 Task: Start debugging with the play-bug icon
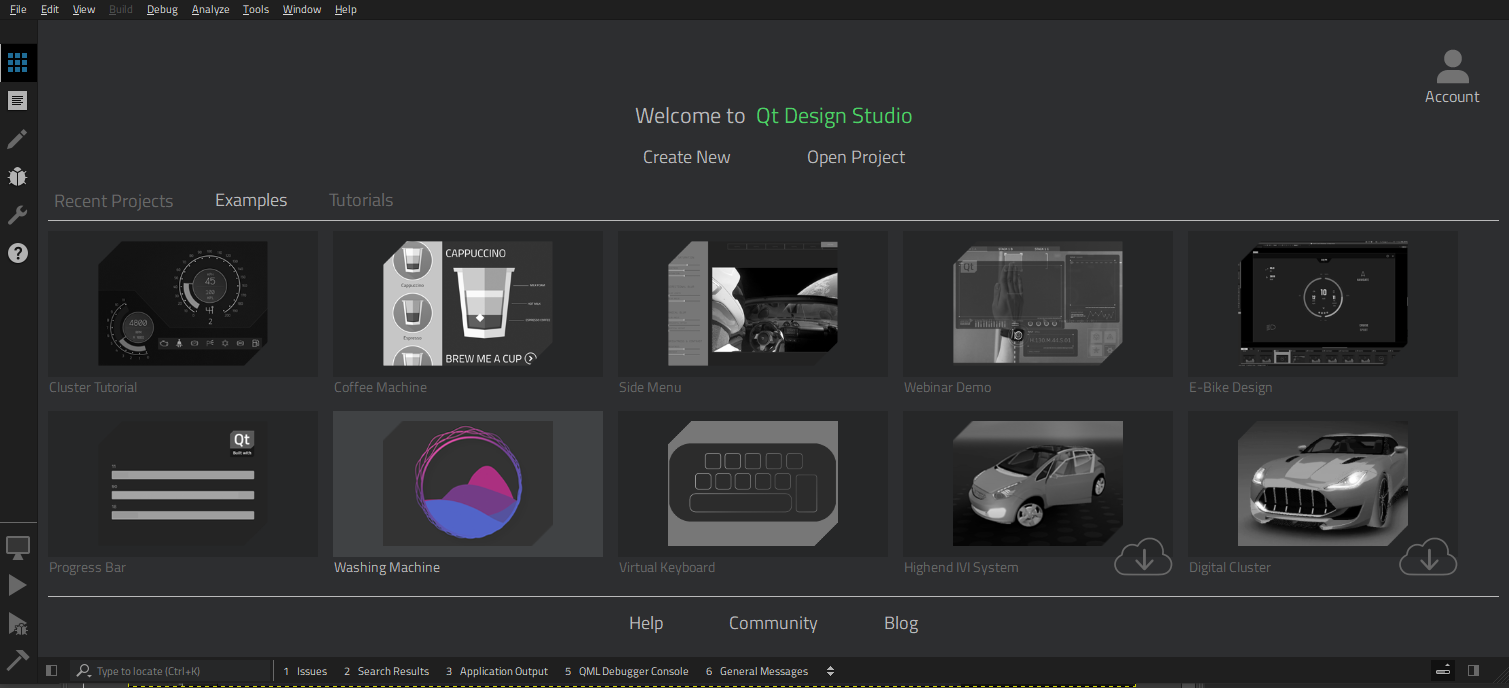[17, 623]
